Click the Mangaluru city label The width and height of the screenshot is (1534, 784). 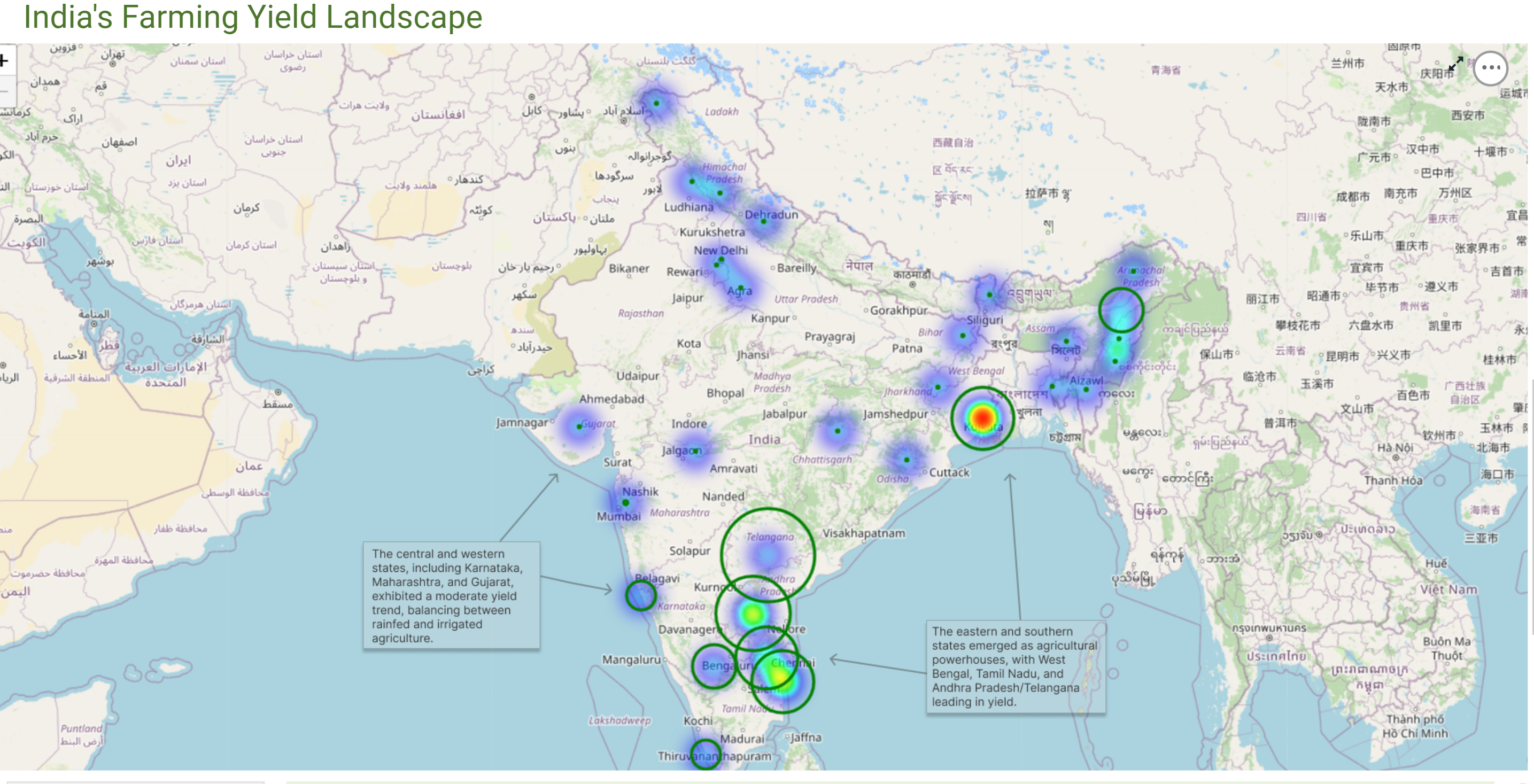[631, 659]
